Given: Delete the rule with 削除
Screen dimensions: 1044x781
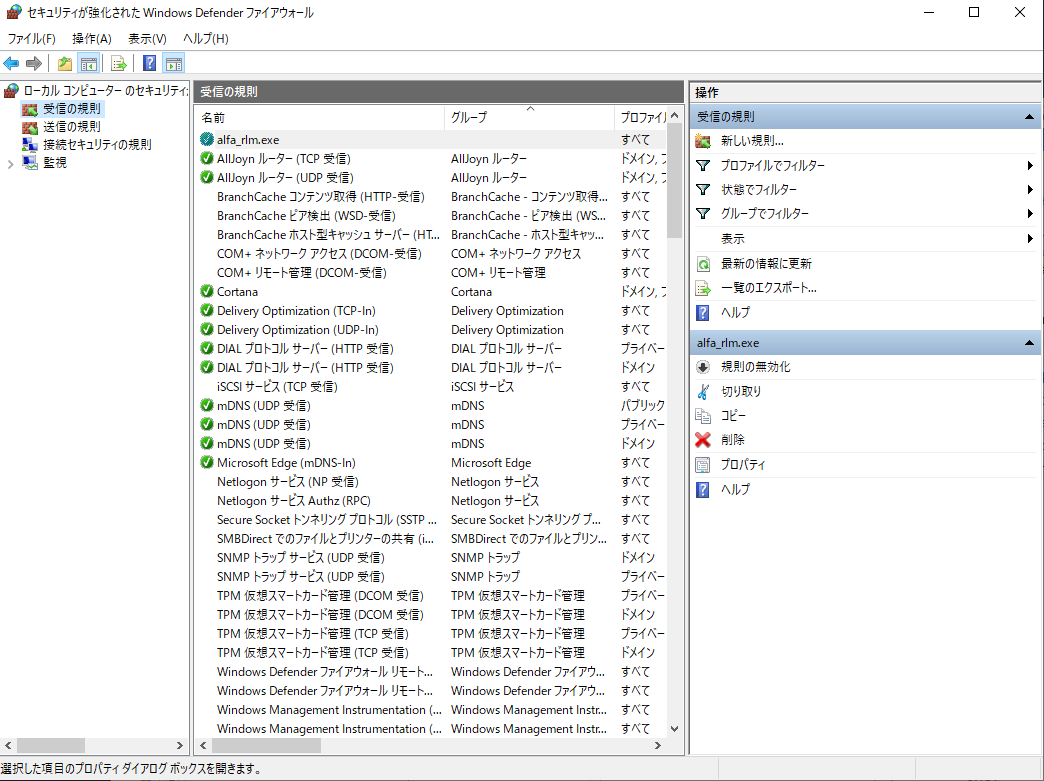Looking at the screenshot, I should coord(732,440).
